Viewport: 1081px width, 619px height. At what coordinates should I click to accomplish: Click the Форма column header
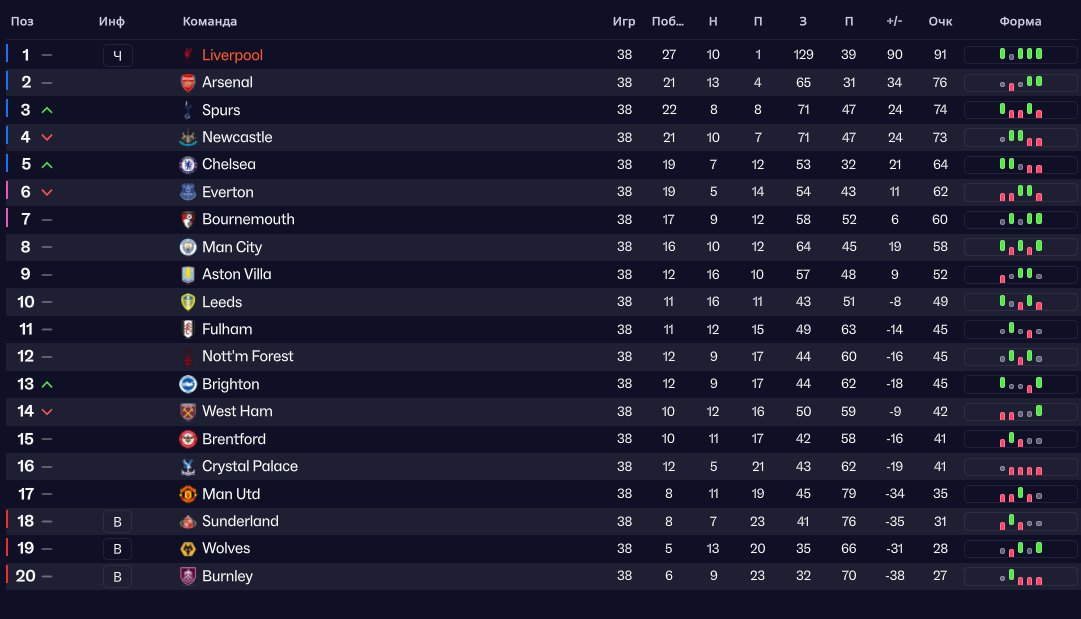pos(1020,21)
